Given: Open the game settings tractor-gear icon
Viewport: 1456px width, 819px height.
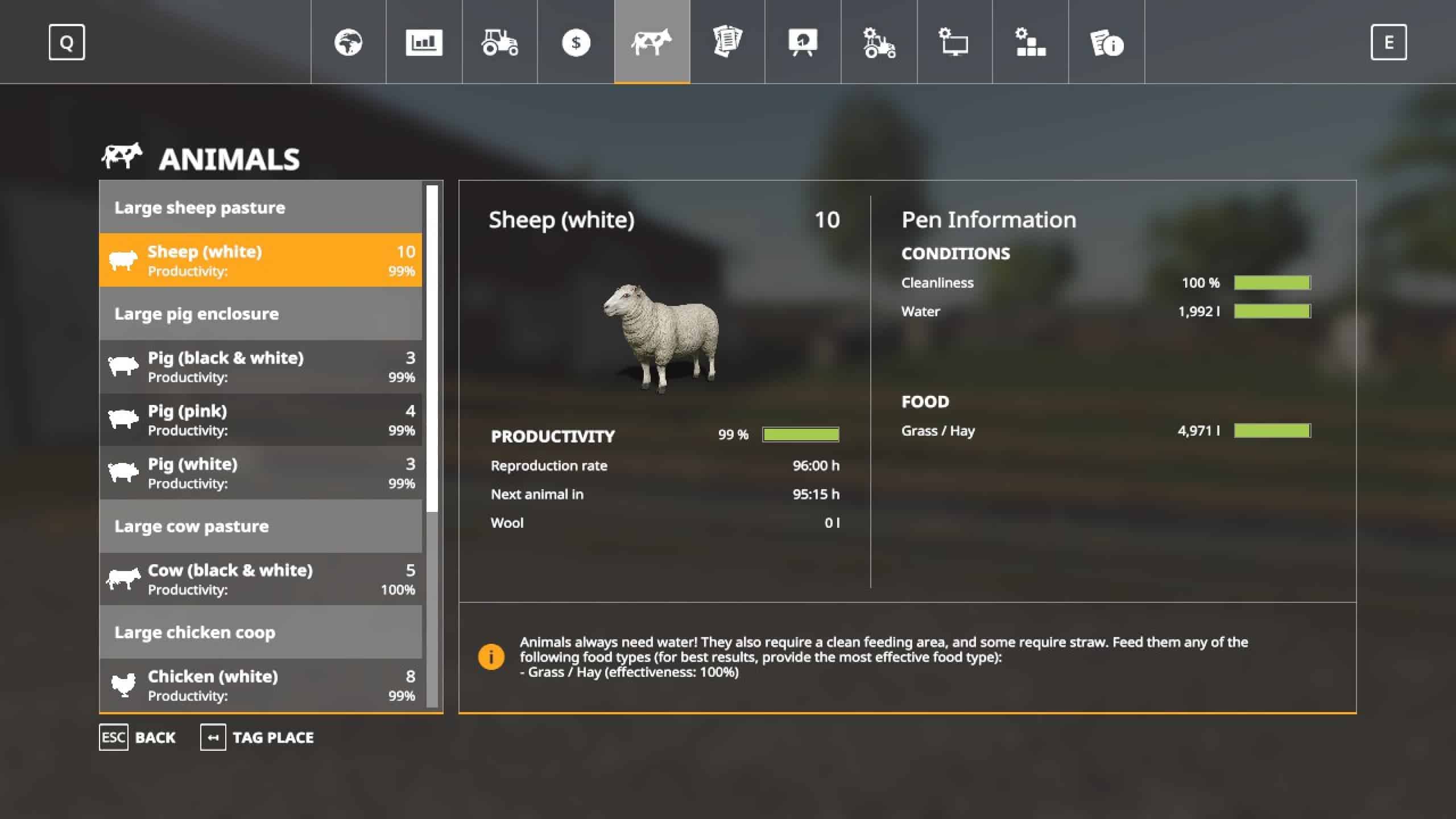Looking at the screenshot, I should [879, 43].
